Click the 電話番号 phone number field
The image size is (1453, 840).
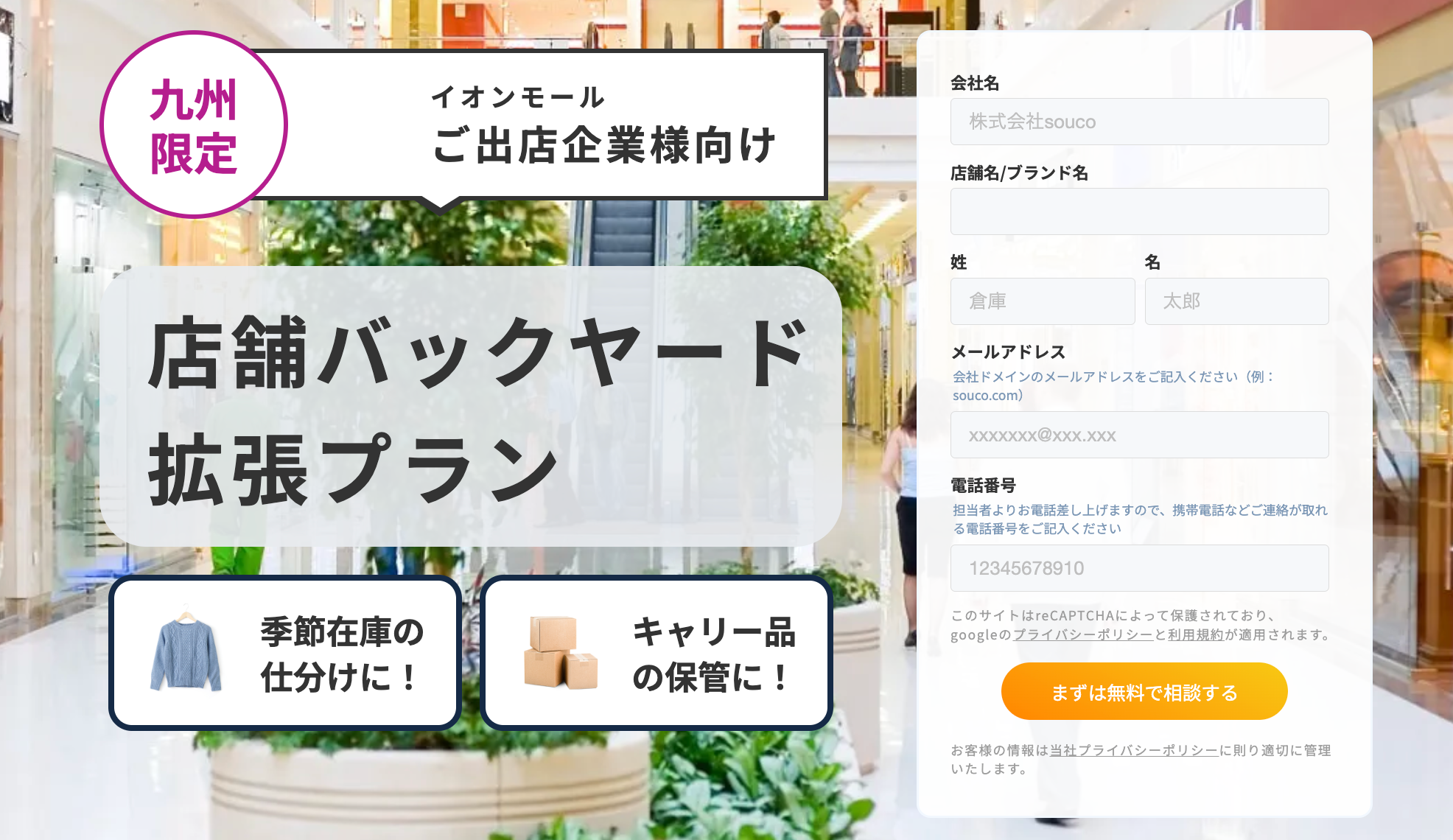[1139, 568]
